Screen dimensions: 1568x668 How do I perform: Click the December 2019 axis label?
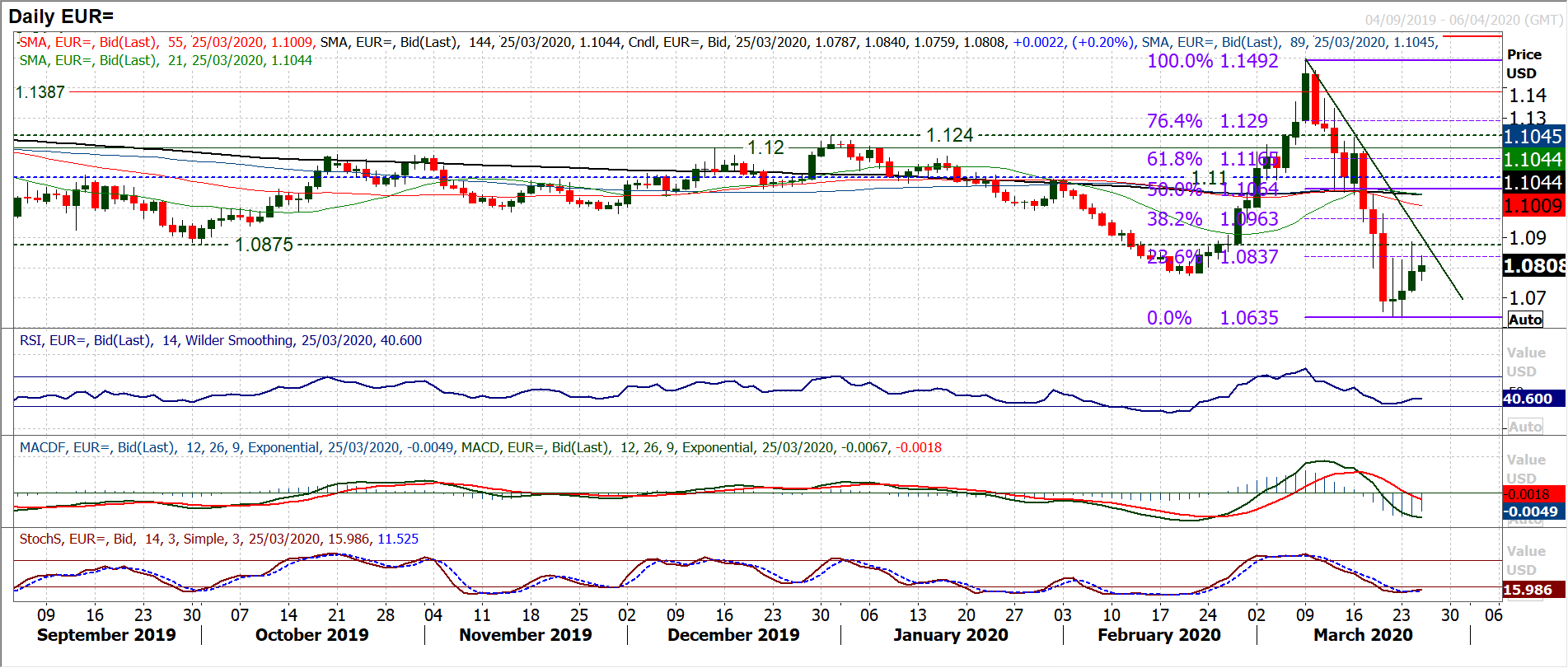pyautogui.click(x=733, y=635)
